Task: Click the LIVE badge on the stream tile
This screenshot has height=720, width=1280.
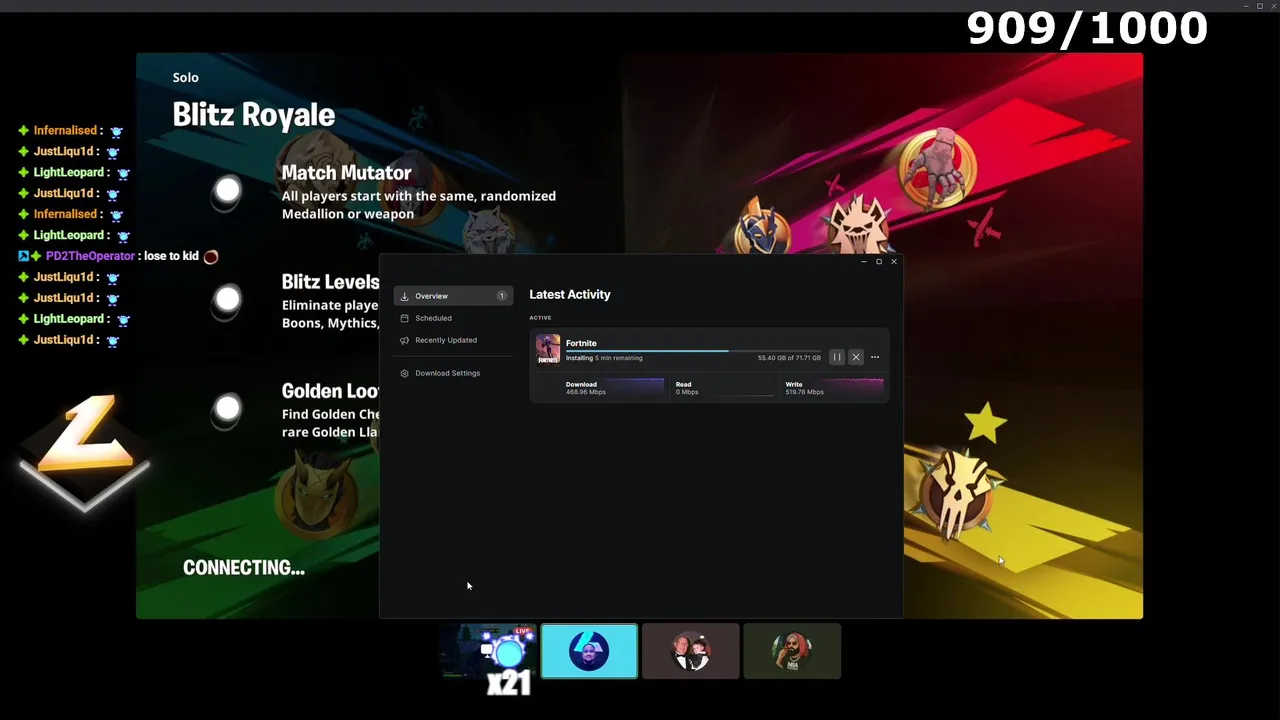Action: click(x=523, y=631)
